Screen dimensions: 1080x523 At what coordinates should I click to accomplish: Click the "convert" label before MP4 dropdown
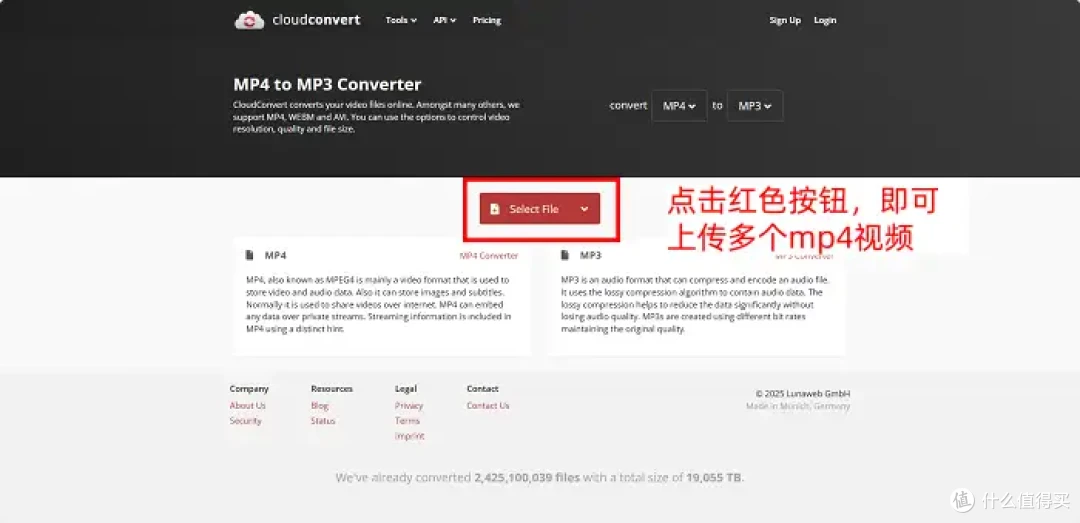pos(628,106)
